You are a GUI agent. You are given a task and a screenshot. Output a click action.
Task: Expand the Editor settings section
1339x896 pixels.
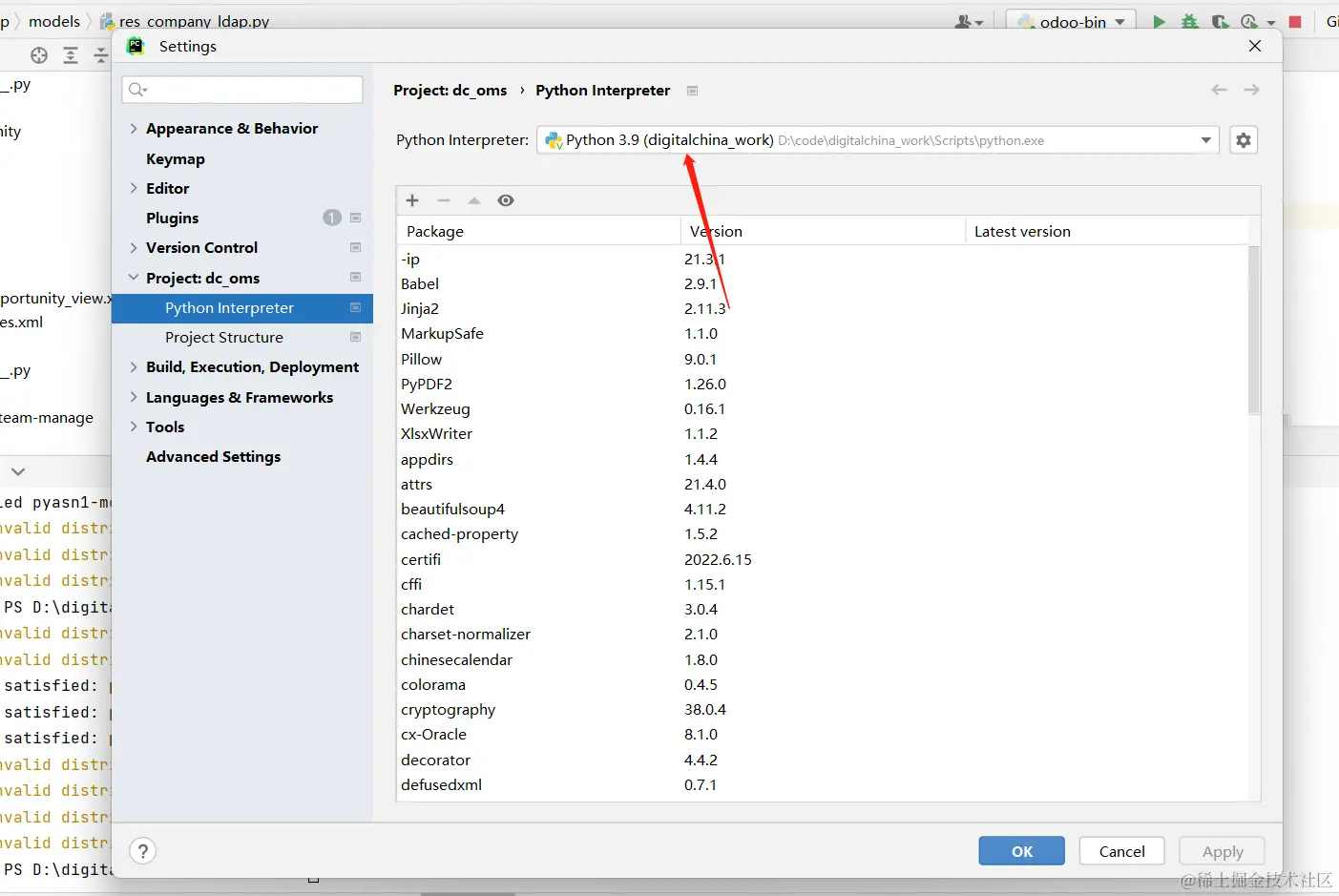[x=134, y=188]
